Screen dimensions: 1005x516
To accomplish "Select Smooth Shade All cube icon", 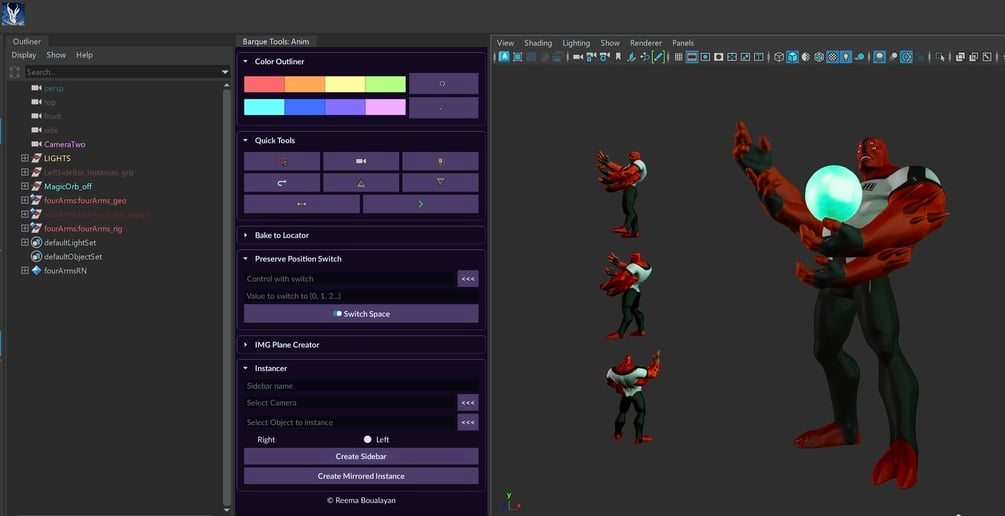I will pos(792,56).
